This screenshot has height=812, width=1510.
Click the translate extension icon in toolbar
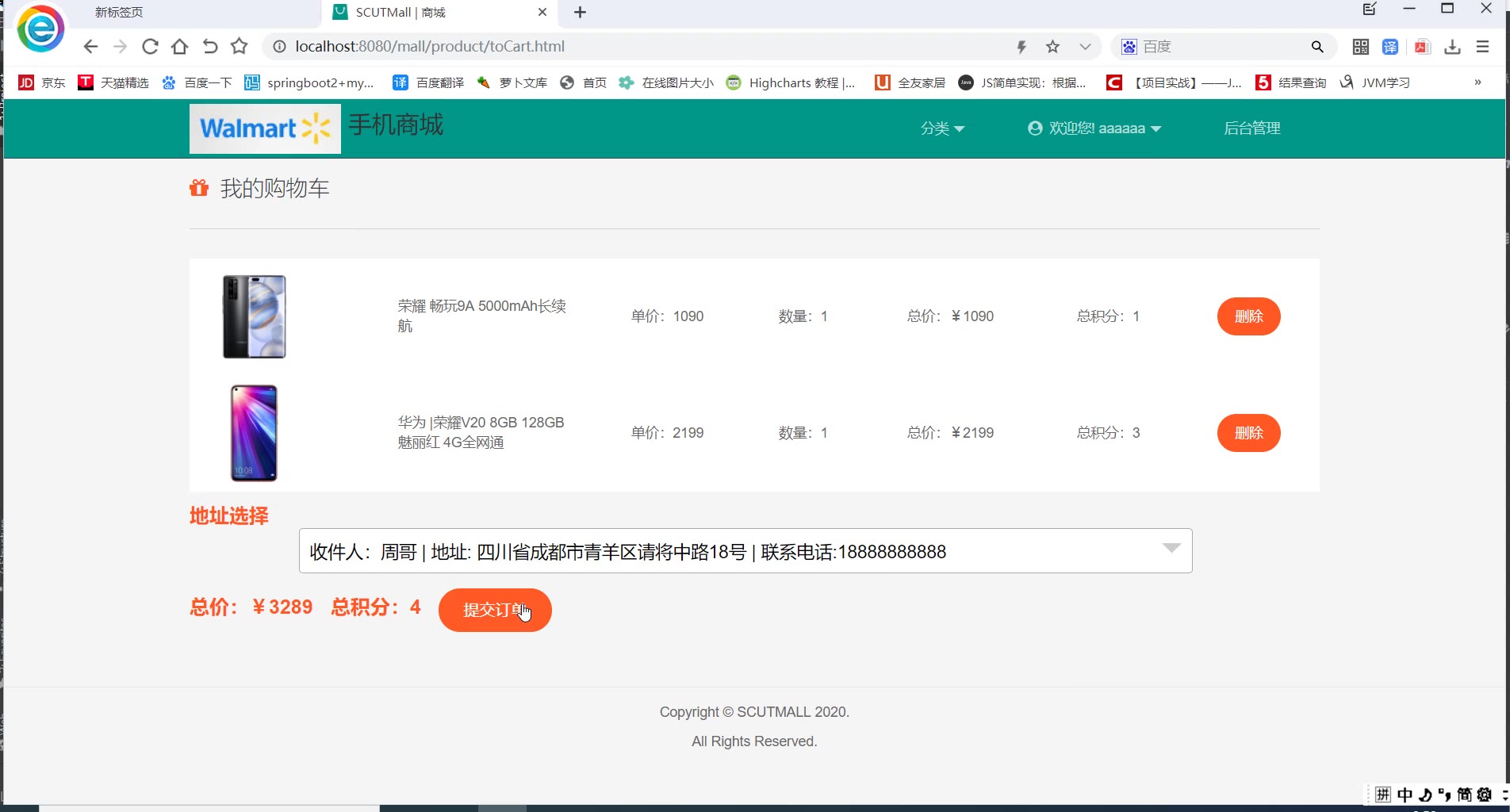tap(1390, 47)
